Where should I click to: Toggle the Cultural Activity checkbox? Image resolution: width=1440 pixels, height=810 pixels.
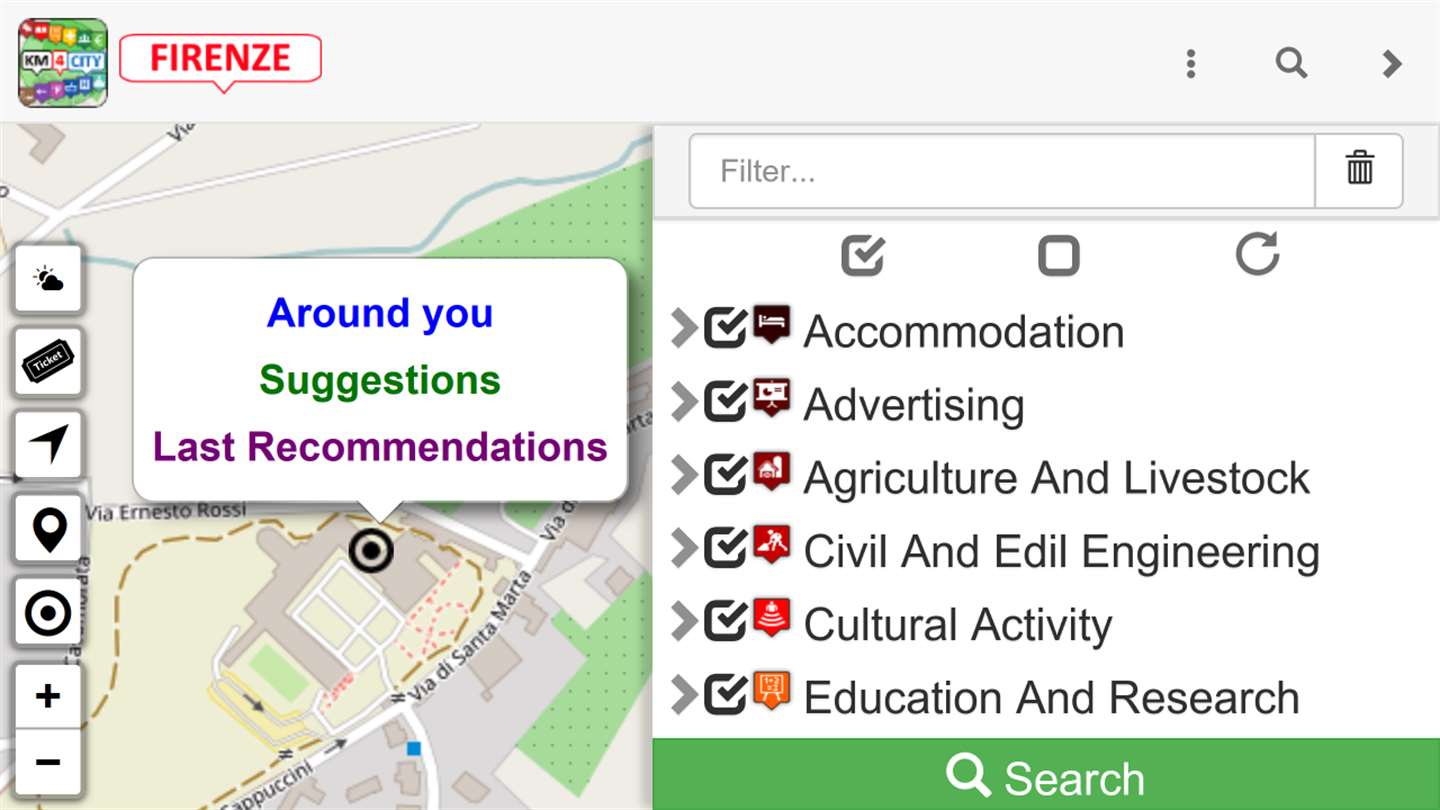[725, 621]
